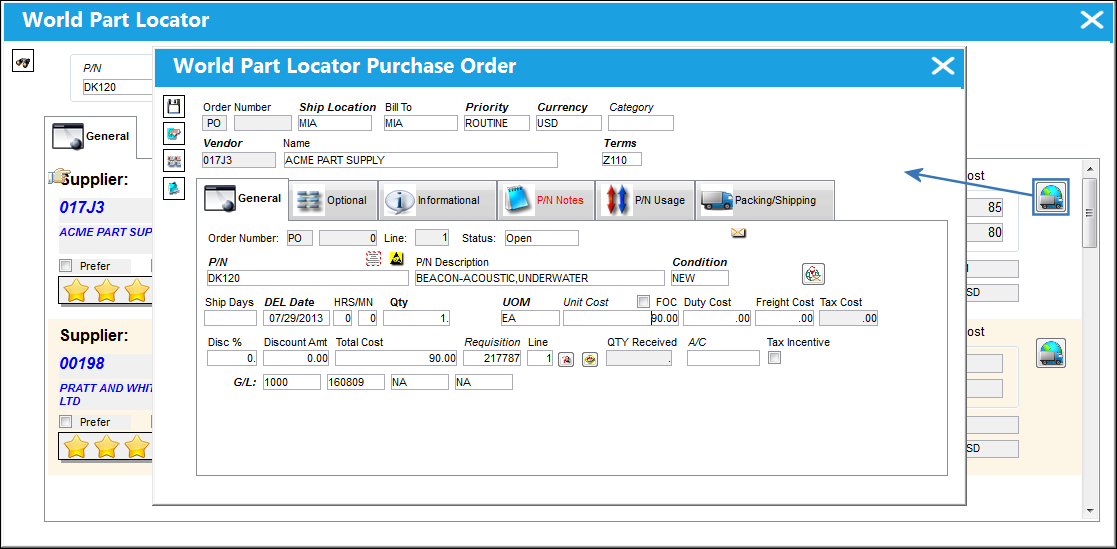Click the scrollbar down arrow in World Part Locator
This screenshot has width=1117, height=549.
[x=1088, y=511]
